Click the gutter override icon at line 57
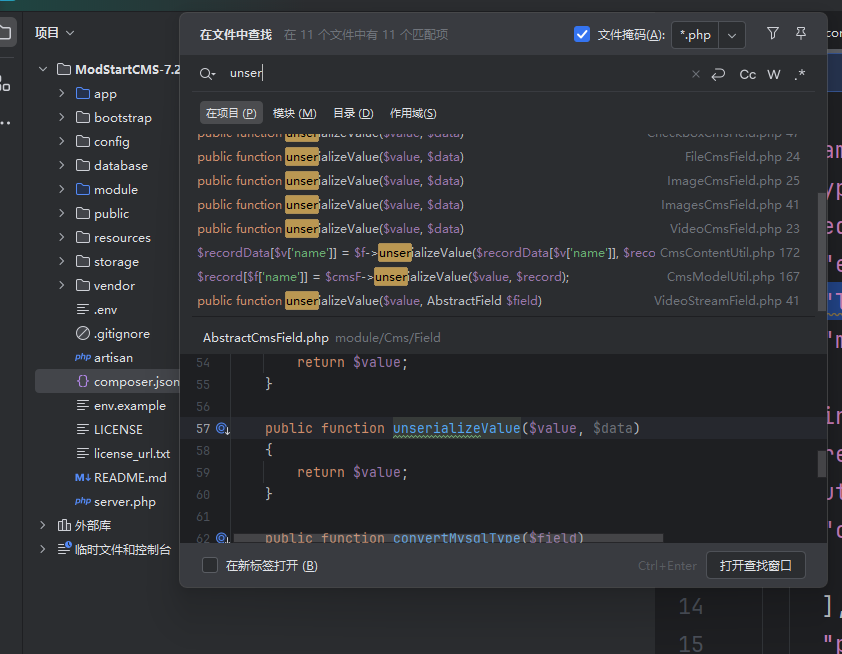This screenshot has height=654, width=842. point(222,428)
